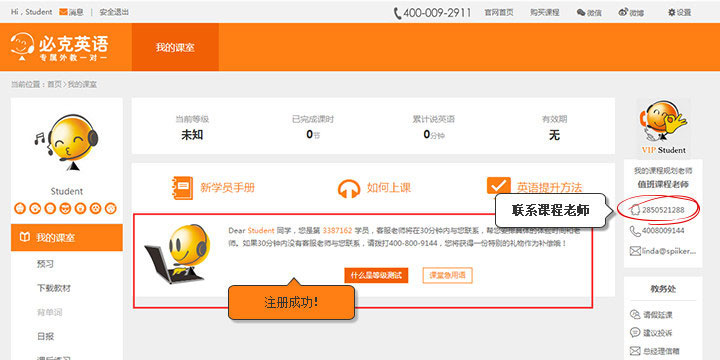Open the 英语提升方法 link
Screen dimensions: 720x360
[x=550, y=187]
